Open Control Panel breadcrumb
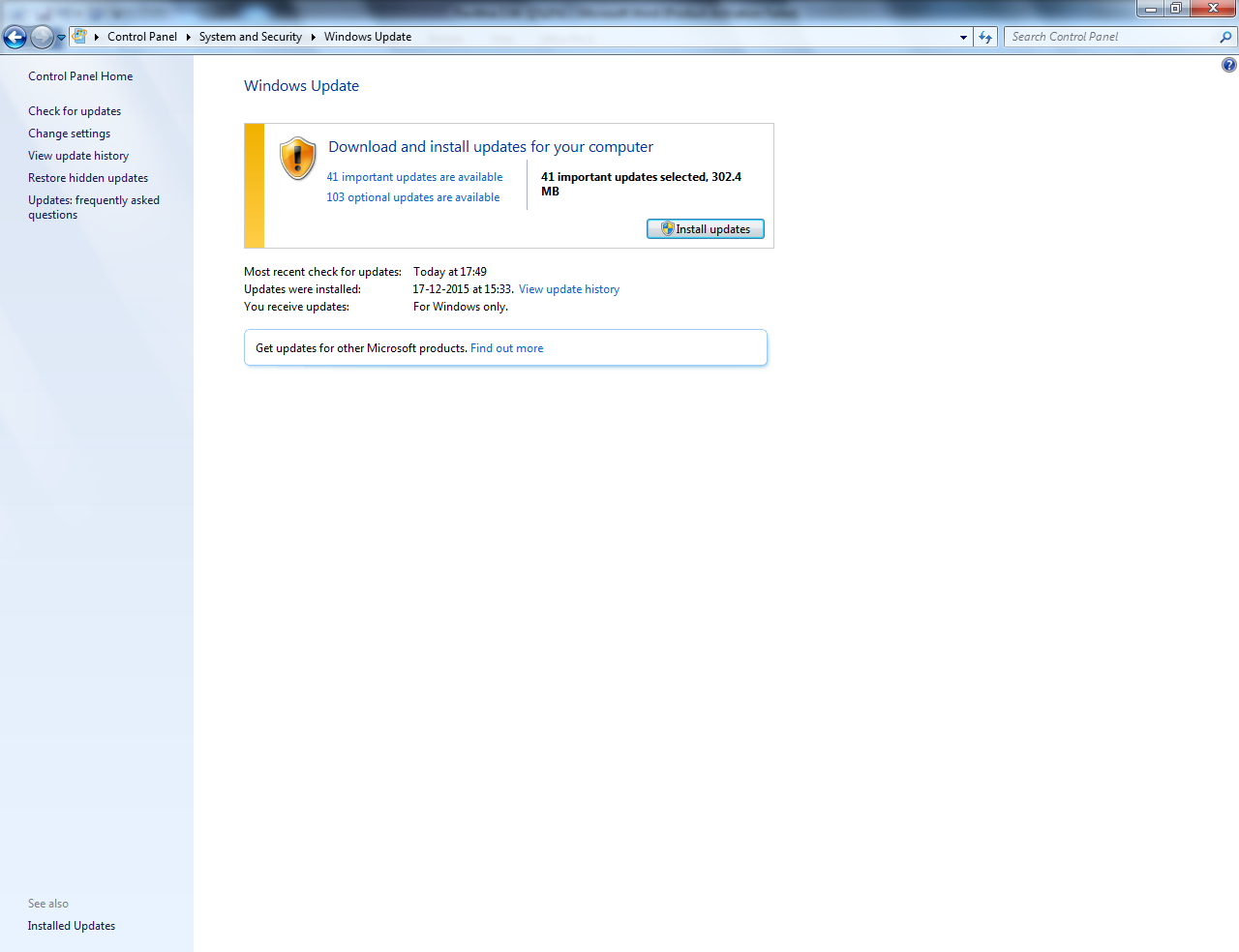1239x952 pixels. coord(142,37)
